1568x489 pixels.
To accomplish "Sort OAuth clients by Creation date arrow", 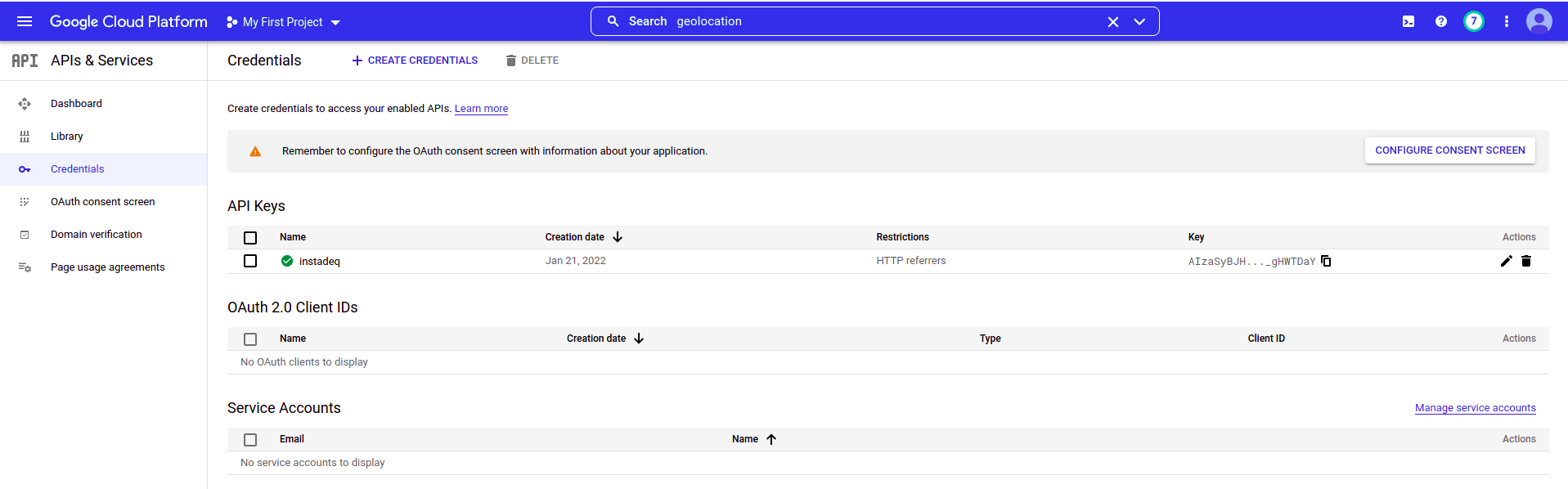I will (639, 339).
